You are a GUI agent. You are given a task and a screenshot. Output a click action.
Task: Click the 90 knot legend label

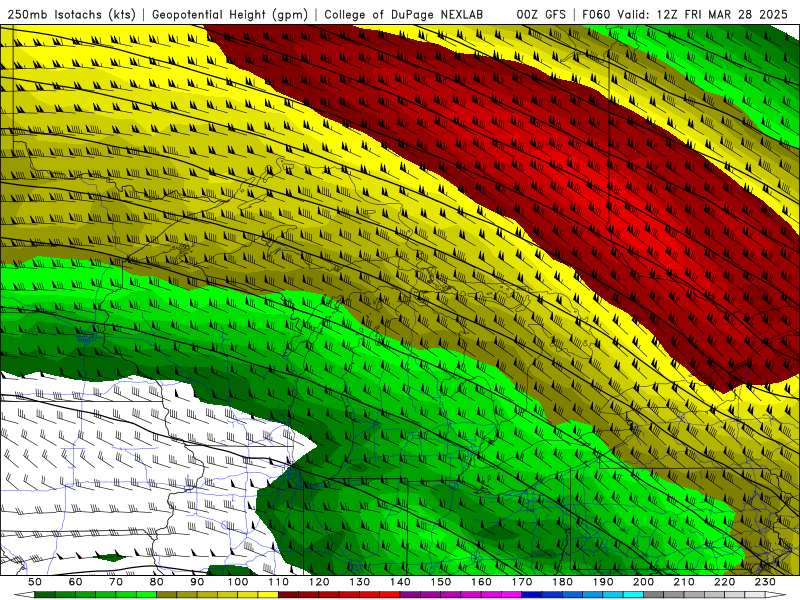pyautogui.click(x=197, y=582)
